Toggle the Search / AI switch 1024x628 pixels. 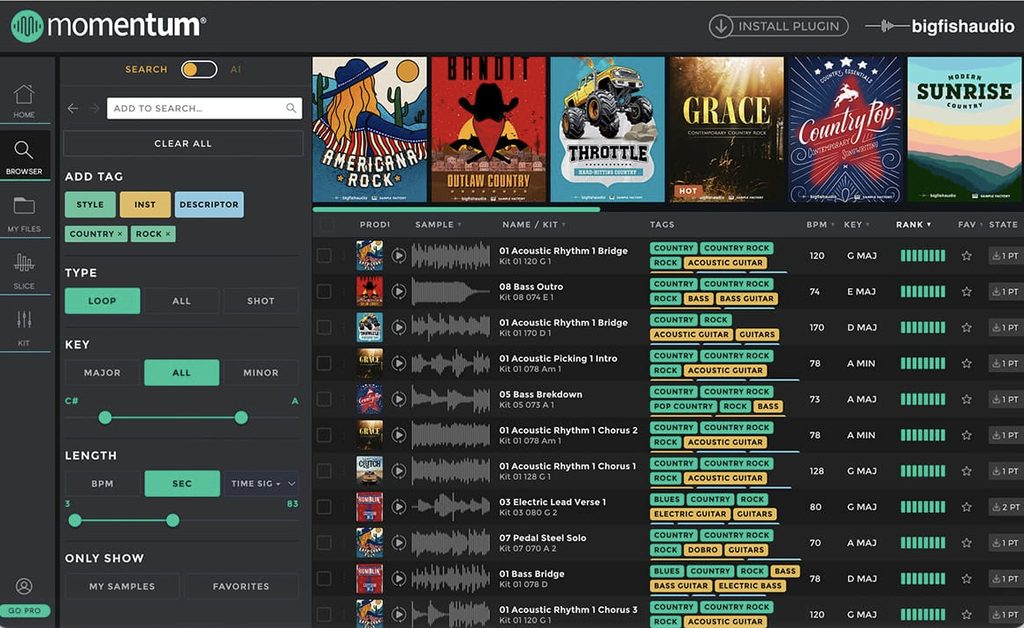199,69
